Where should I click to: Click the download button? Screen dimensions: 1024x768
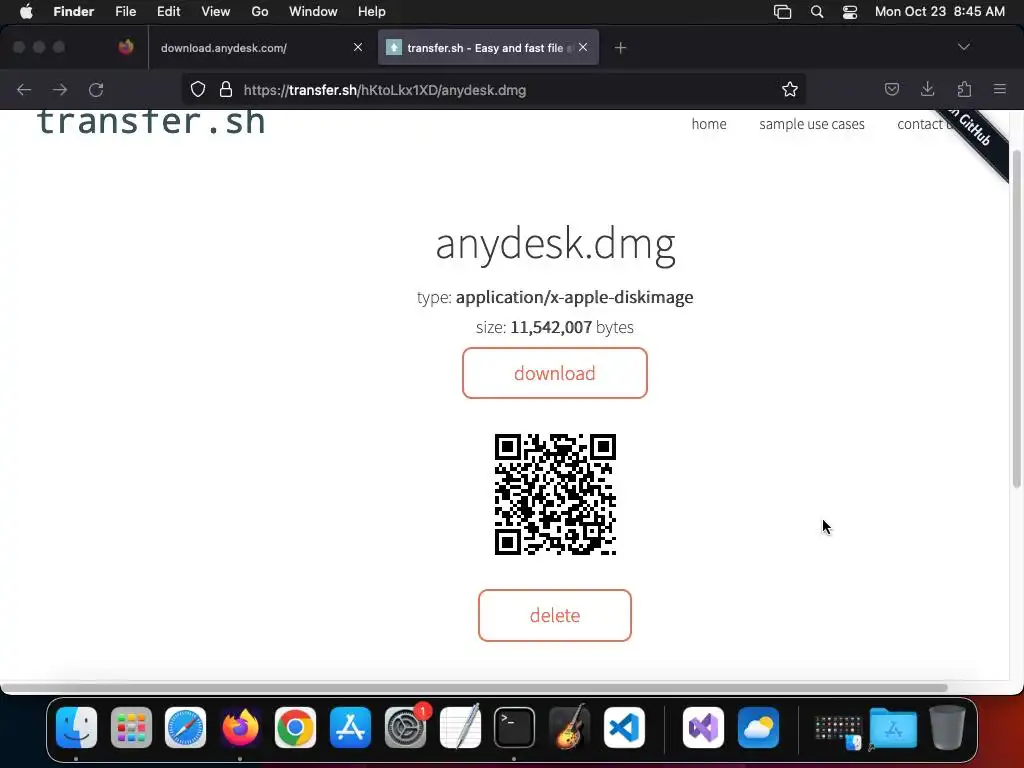(x=554, y=373)
